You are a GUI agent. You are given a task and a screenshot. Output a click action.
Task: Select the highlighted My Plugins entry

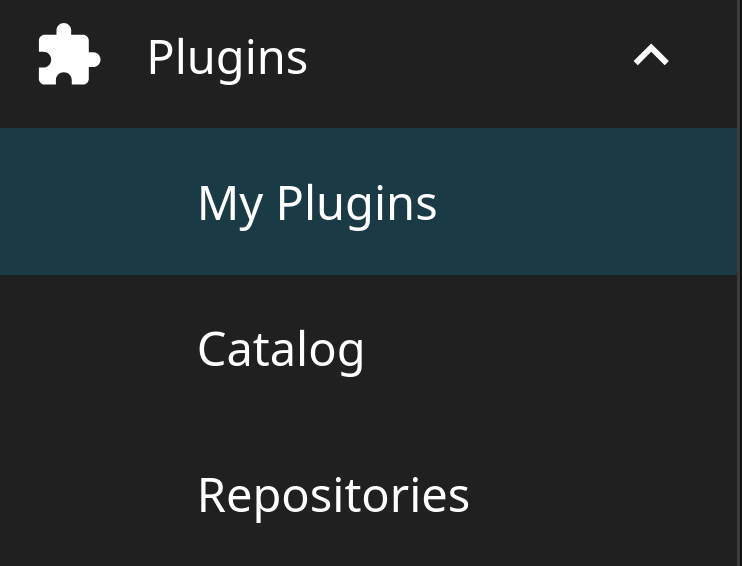(317, 203)
